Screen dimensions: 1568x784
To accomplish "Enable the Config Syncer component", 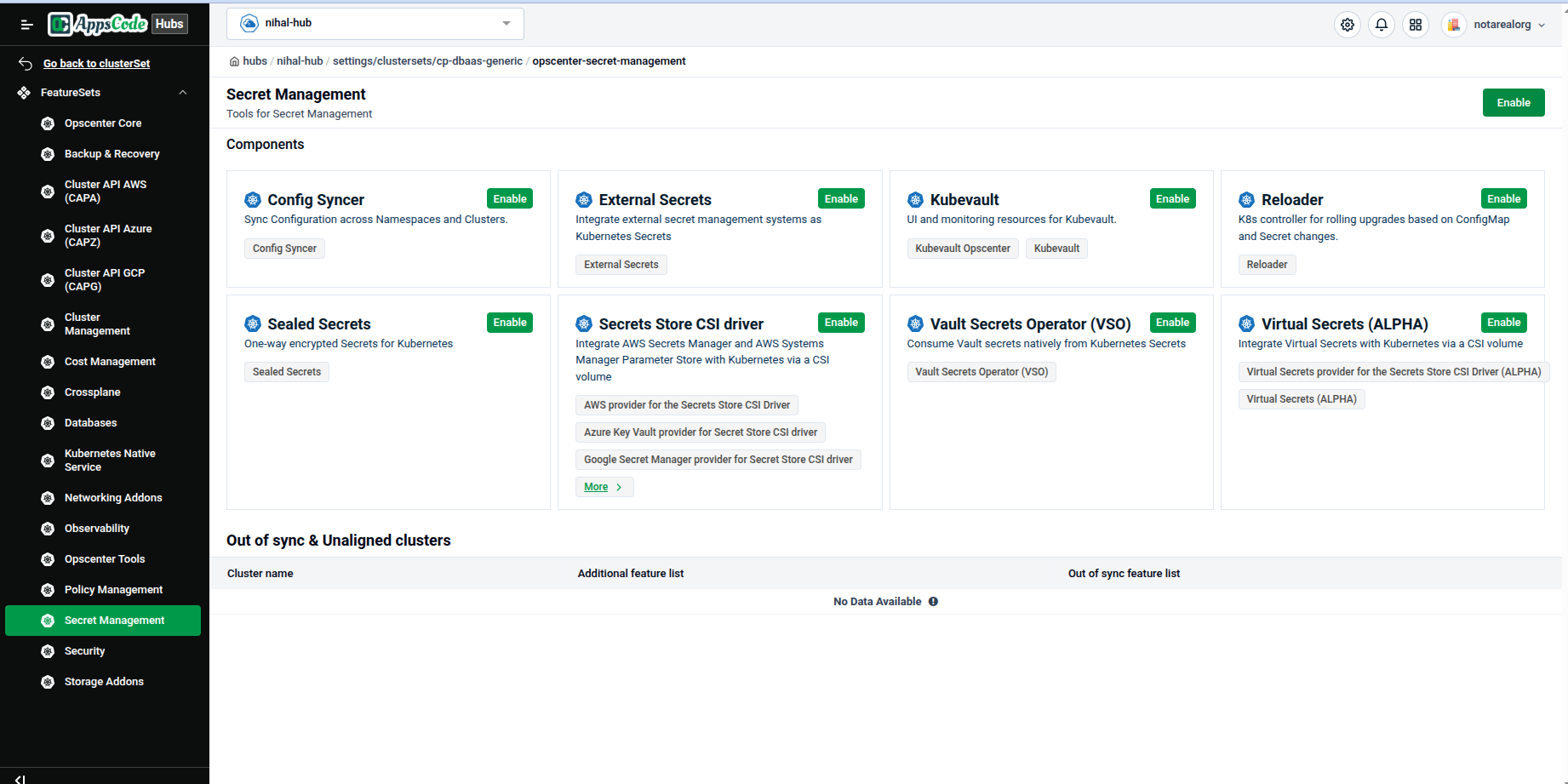I will coord(510,198).
